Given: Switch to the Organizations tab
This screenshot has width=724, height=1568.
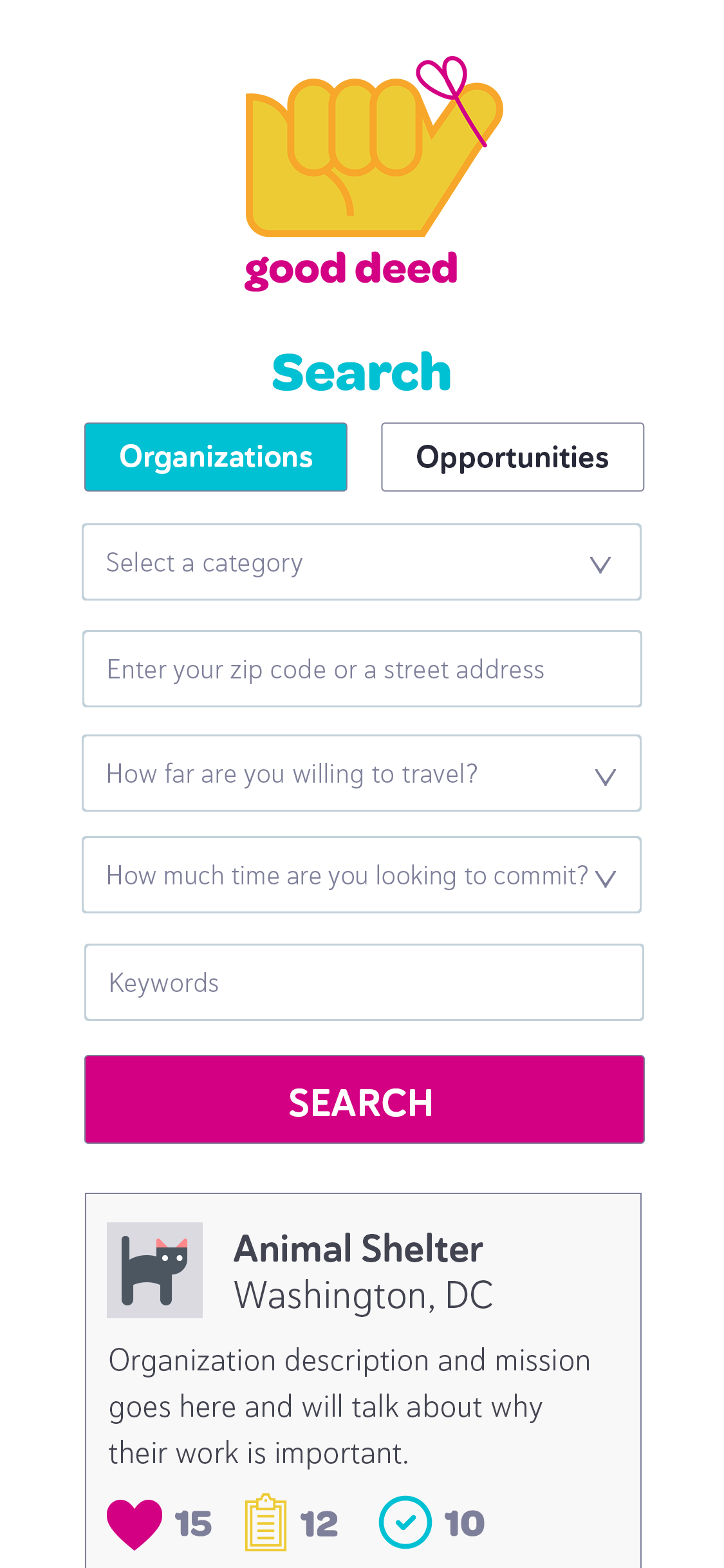Looking at the screenshot, I should [216, 457].
